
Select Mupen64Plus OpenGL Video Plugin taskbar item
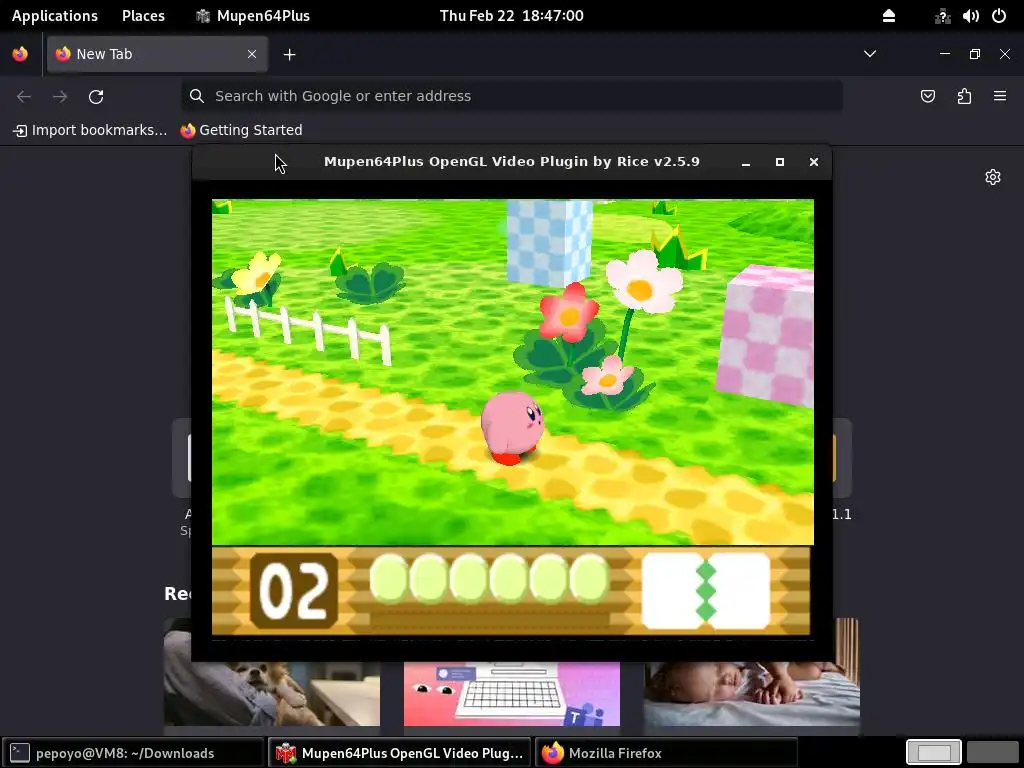point(400,753)
